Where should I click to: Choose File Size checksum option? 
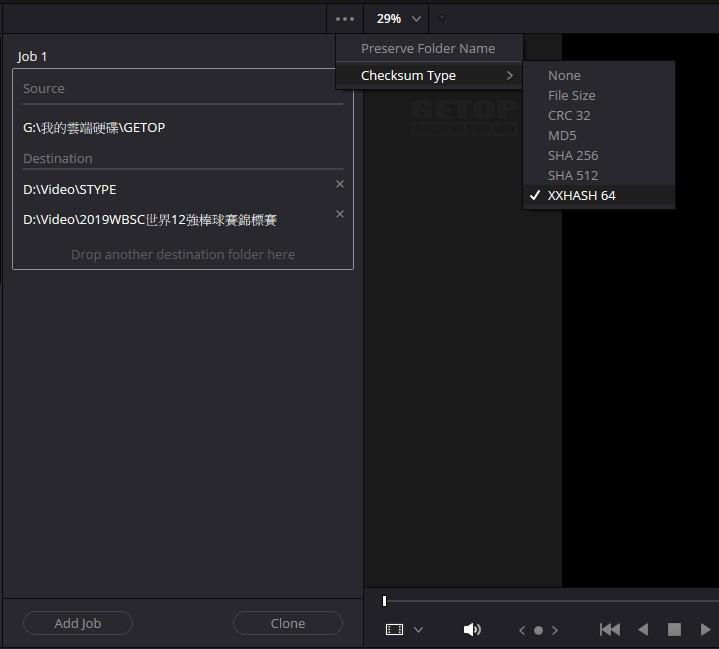(598, 95)
